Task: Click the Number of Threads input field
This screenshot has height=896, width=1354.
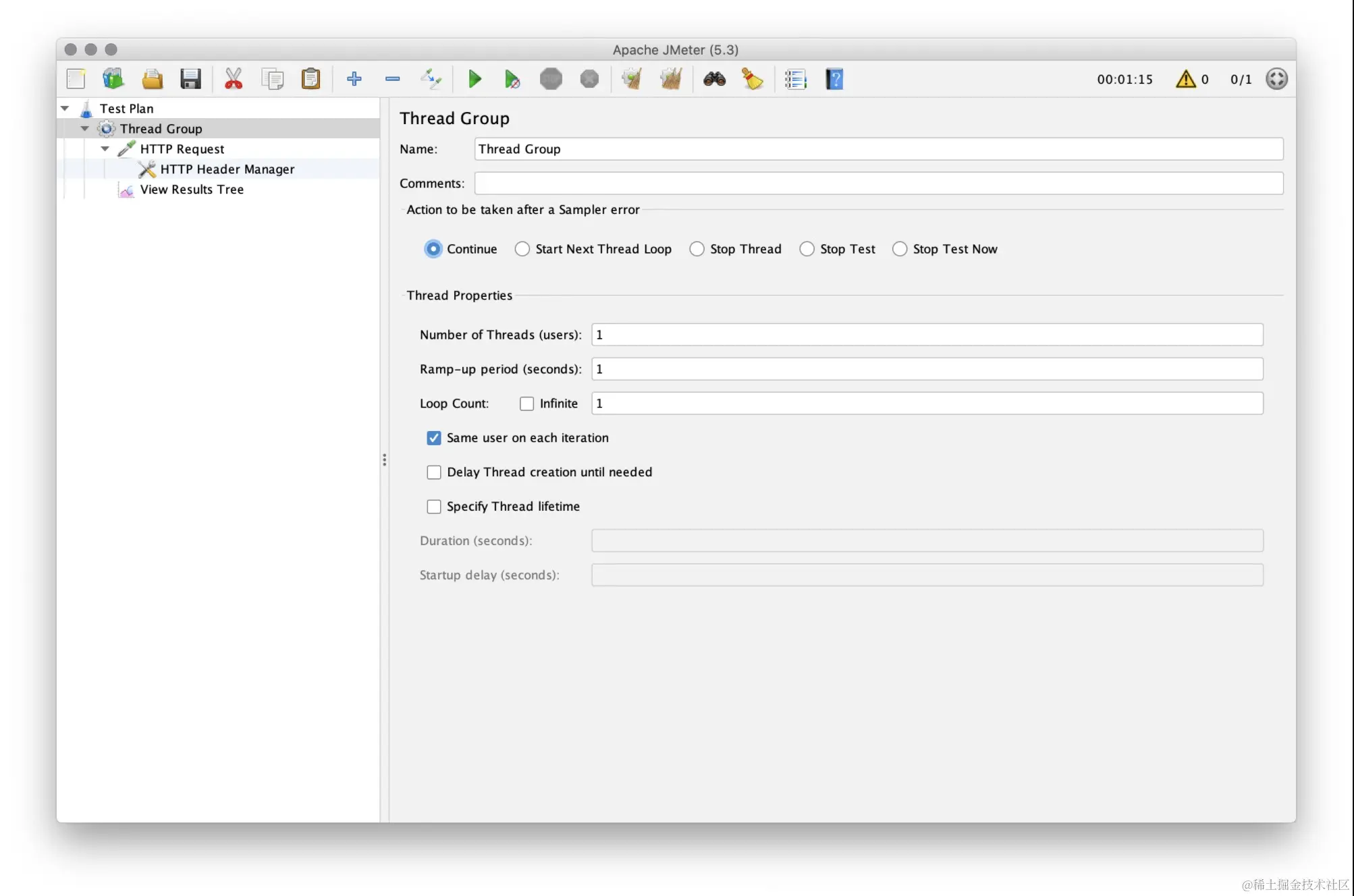Action: tap(926, 335)
